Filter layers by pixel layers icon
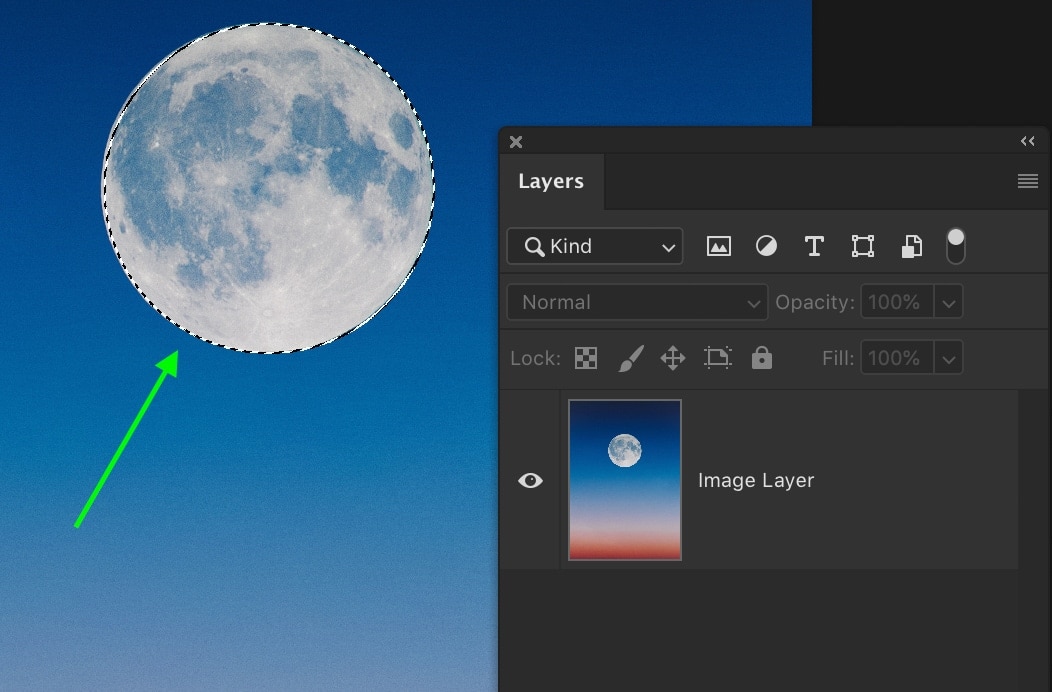 tap(718, 246)
